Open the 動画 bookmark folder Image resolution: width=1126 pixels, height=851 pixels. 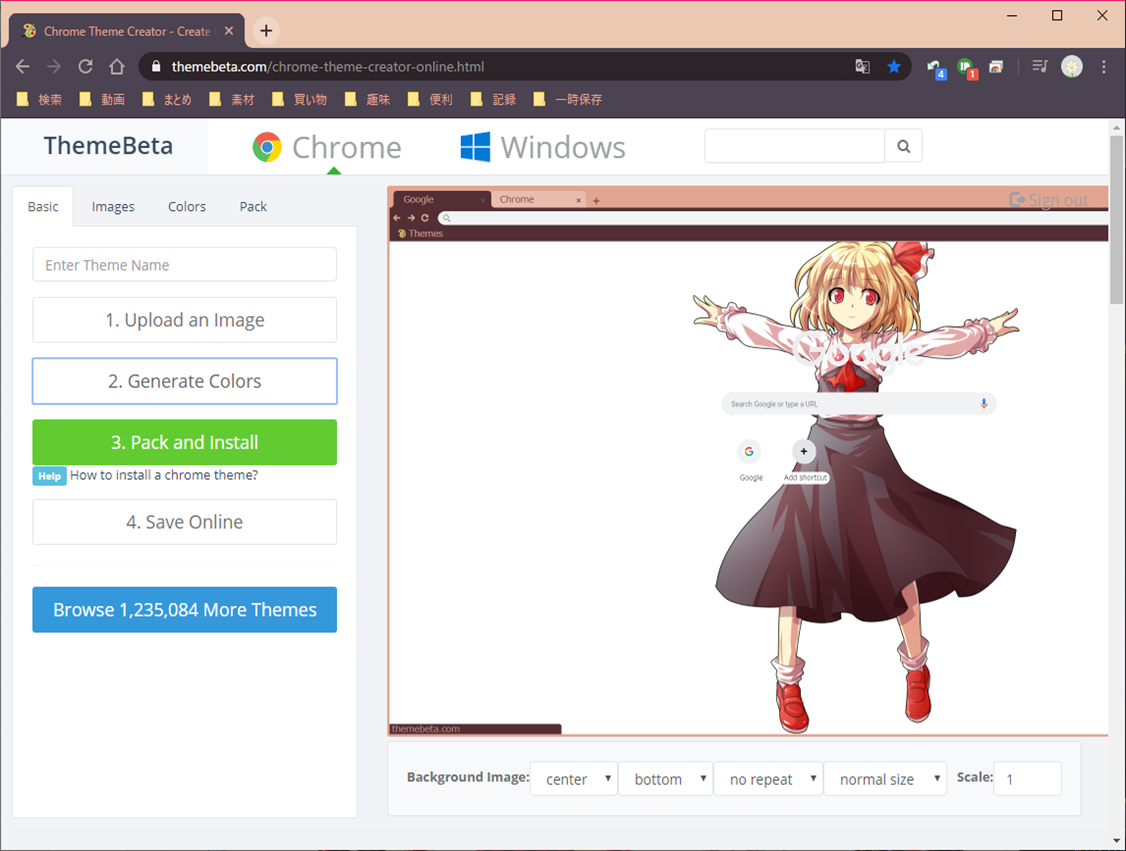tap(103, 100)
